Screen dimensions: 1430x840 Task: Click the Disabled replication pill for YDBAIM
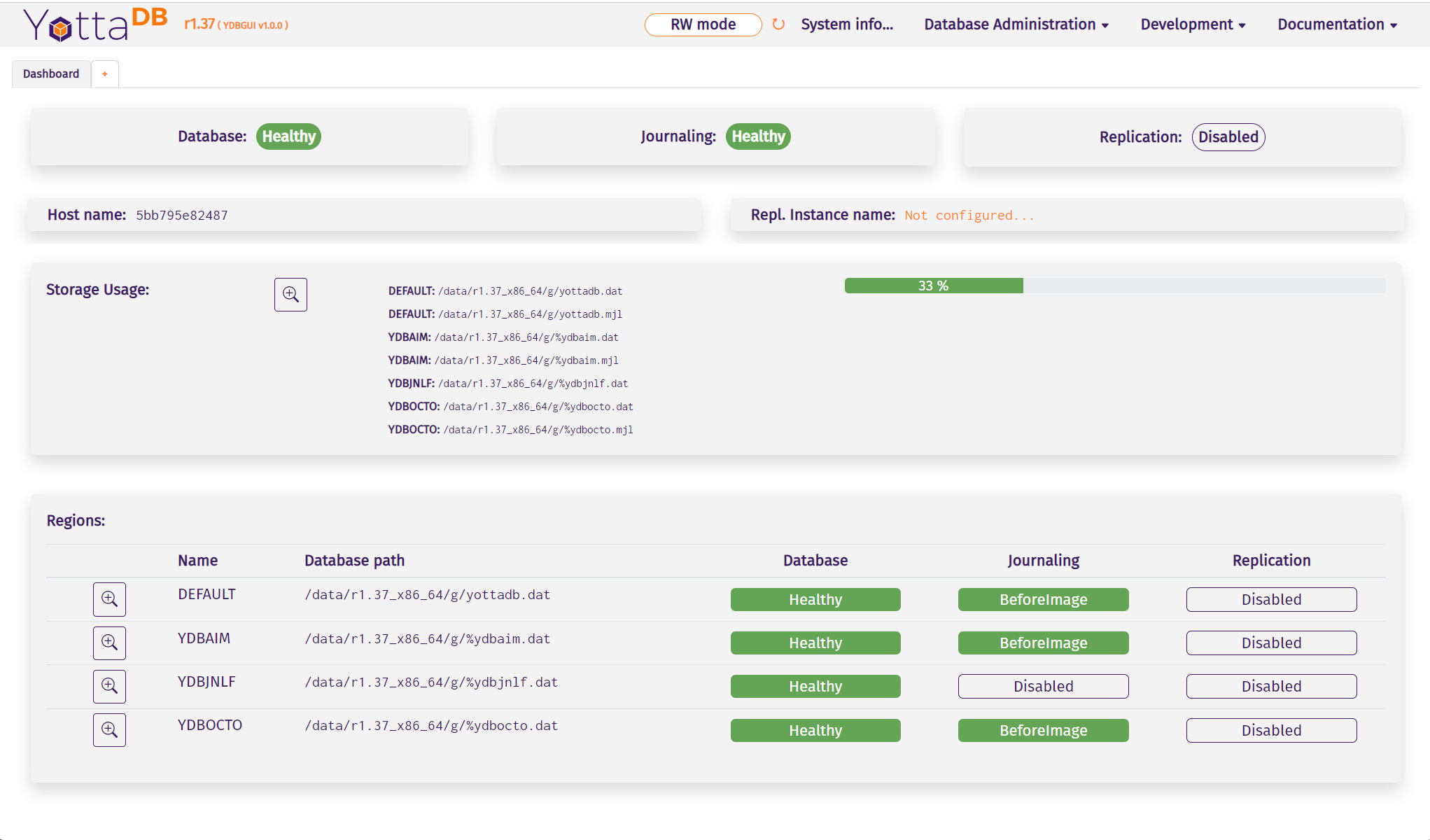(x=1271, y=643)
